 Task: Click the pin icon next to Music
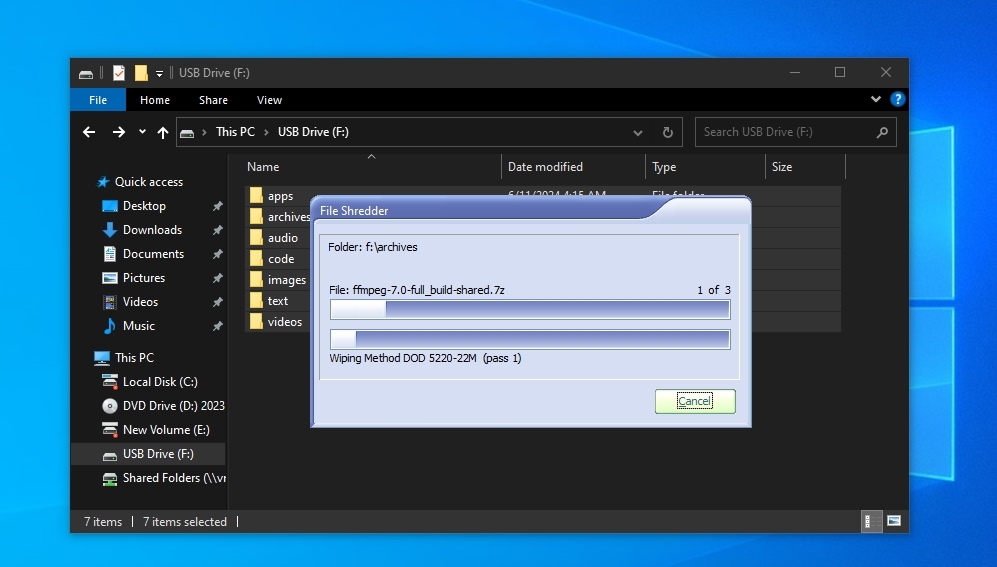click(217, 326)
